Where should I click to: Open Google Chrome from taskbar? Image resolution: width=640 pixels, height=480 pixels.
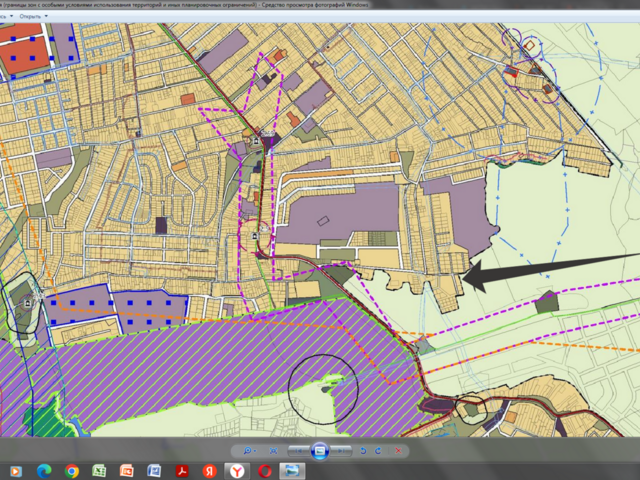coord(72,470)
